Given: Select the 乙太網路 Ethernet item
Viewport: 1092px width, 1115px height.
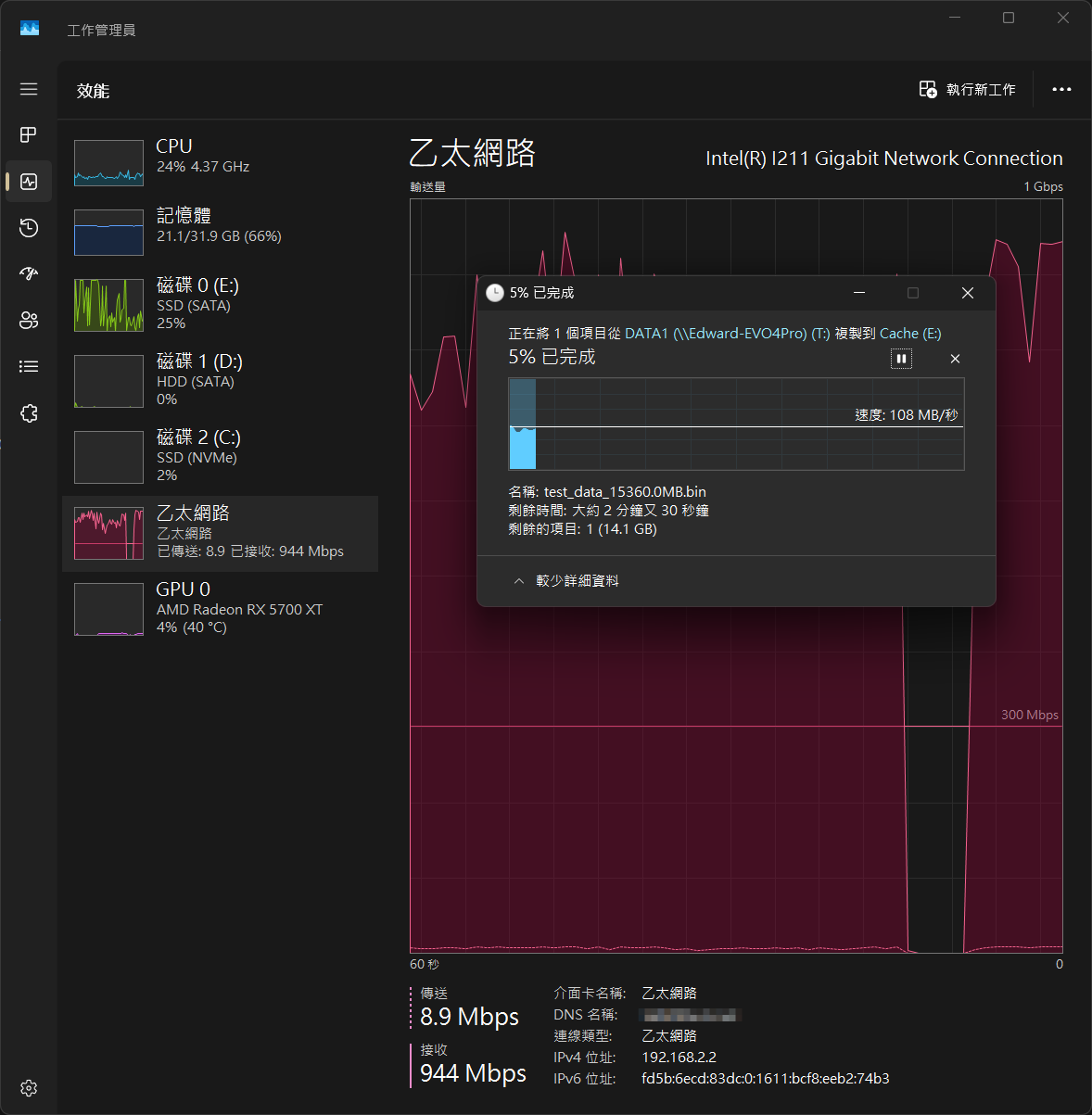Looking at the screenshot, I should point(220,534).
